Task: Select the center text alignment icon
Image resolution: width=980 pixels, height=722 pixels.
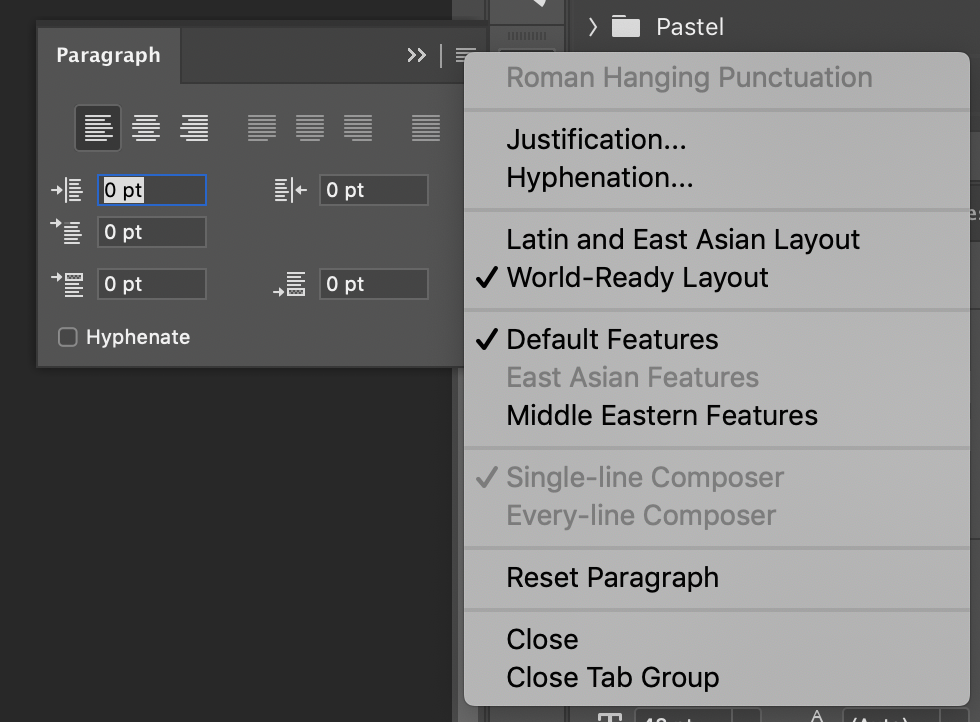Action: pyautogui.click(x=146, y=128)
